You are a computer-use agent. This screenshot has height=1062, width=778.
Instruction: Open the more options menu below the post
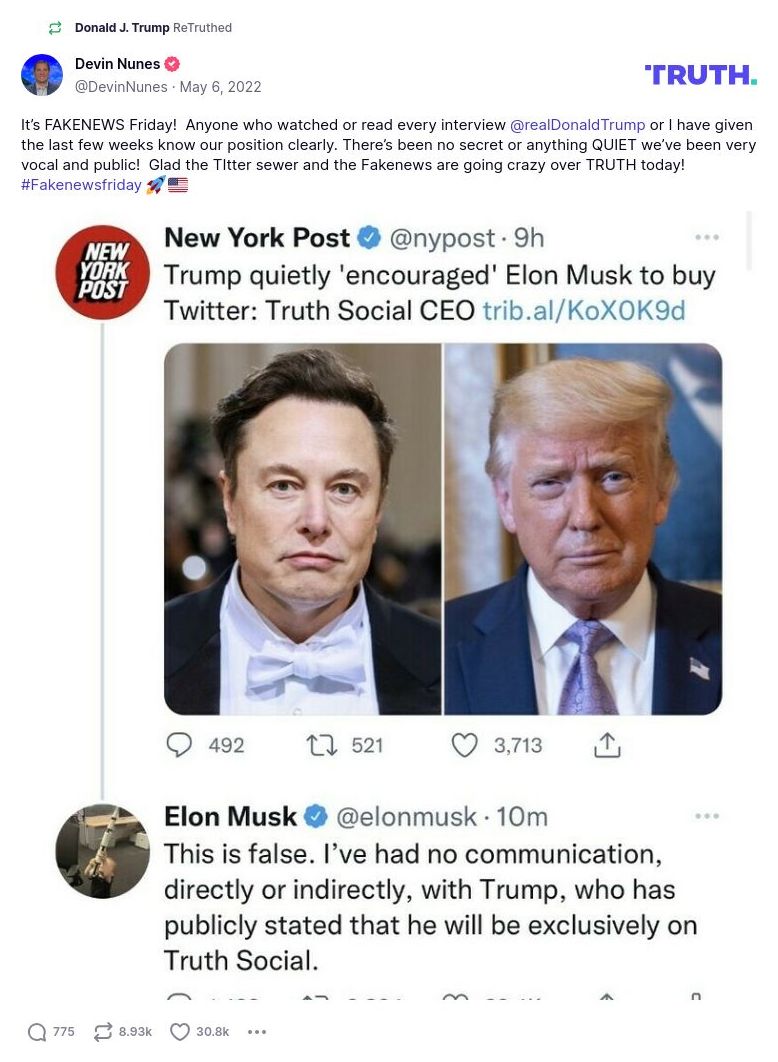pyautogui.click(x=257, y=1031)
